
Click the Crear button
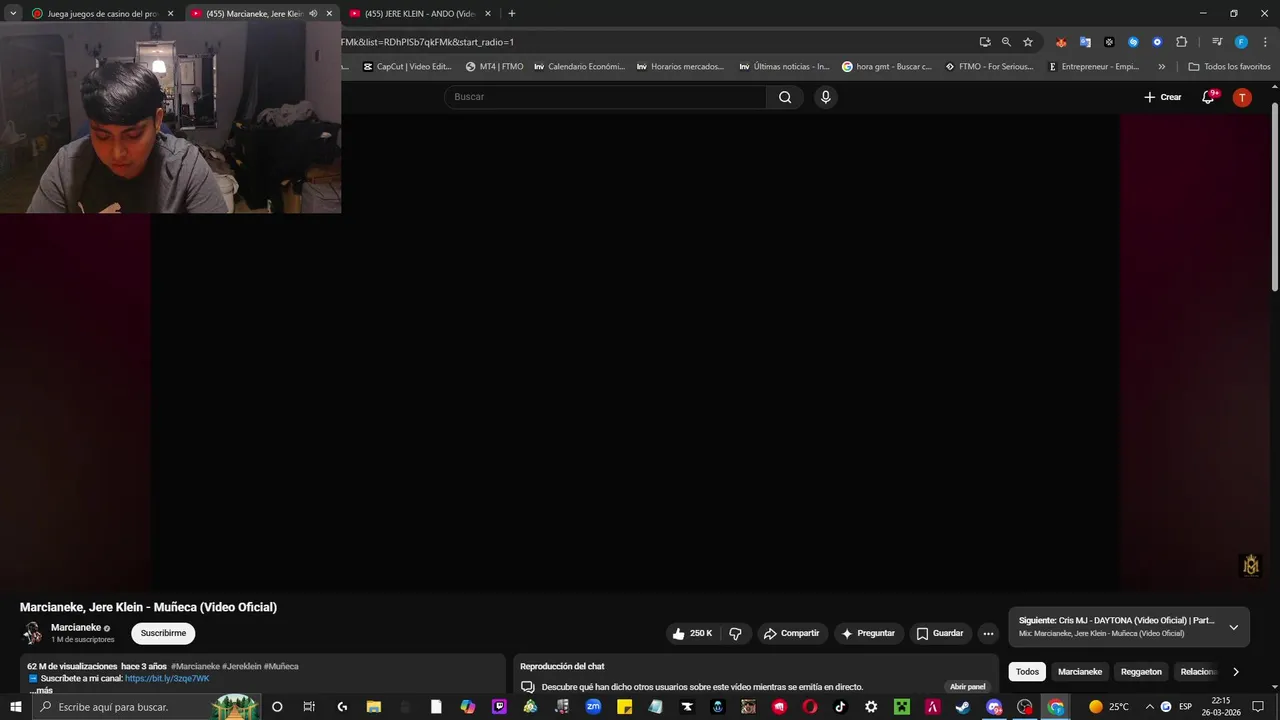1163,97
